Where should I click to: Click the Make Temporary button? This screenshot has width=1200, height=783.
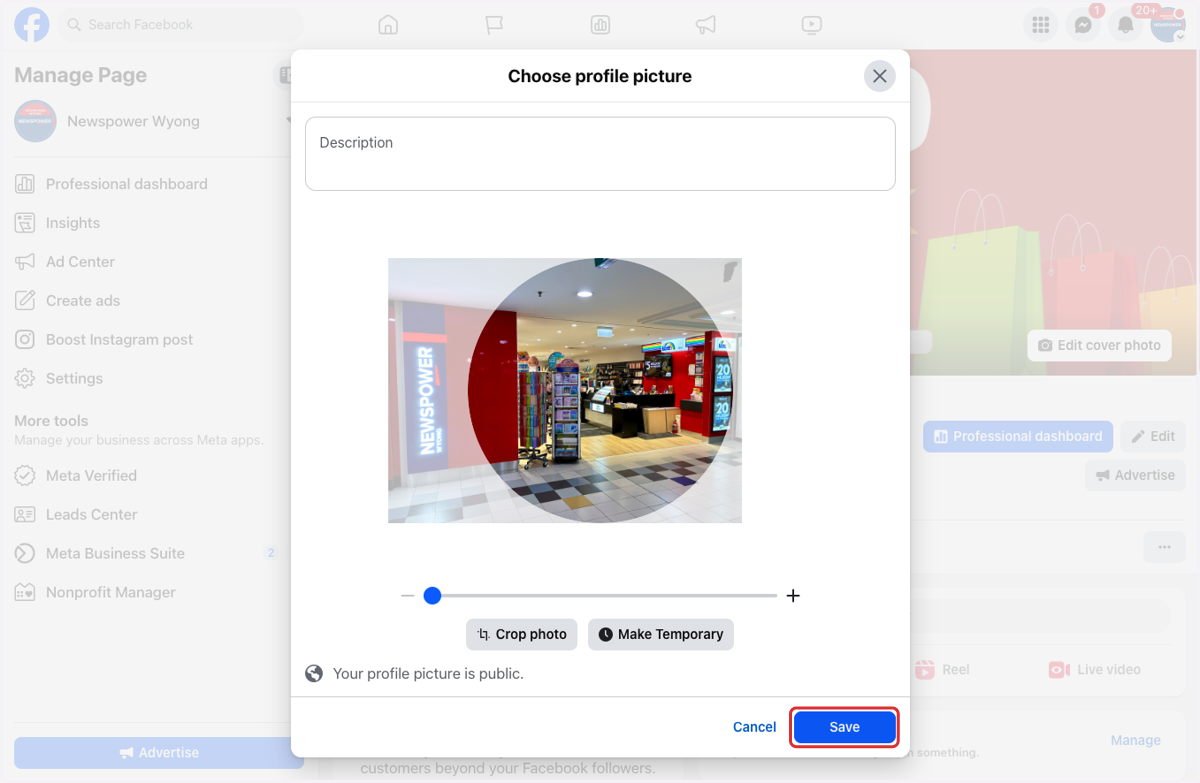pyautogui.click(x=661, y=634)
